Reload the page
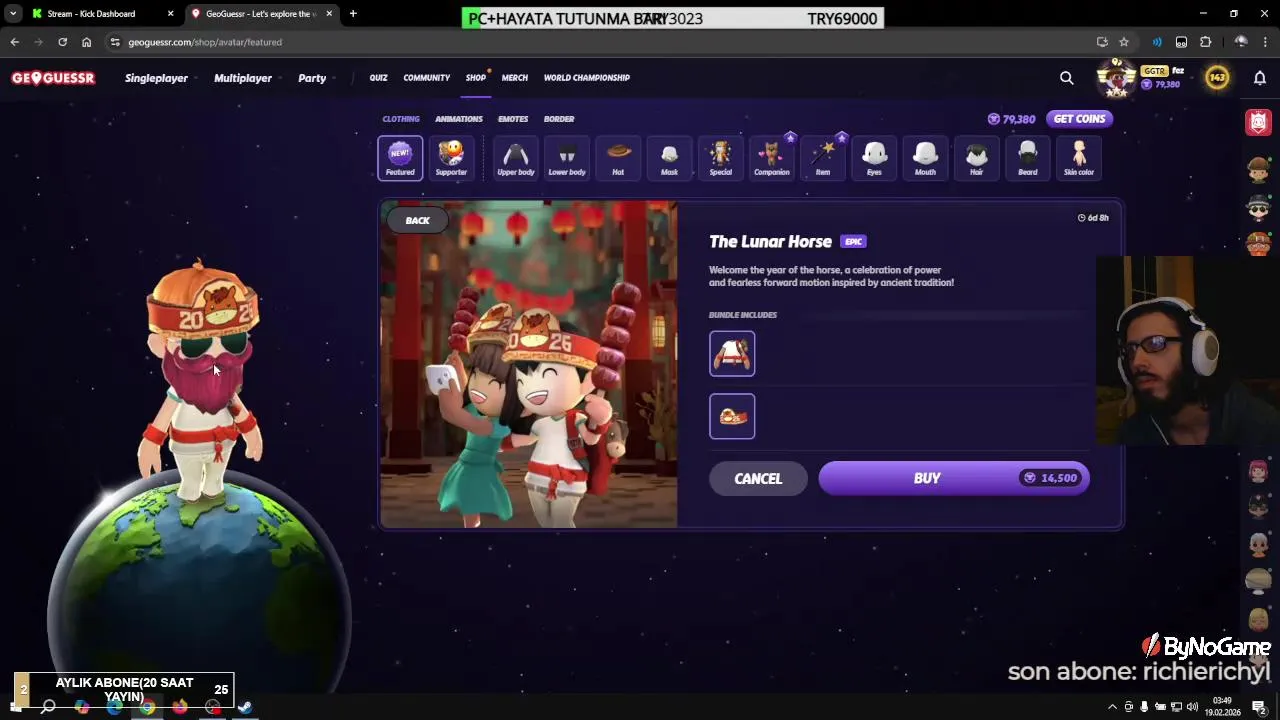 (x=62, y=42)
